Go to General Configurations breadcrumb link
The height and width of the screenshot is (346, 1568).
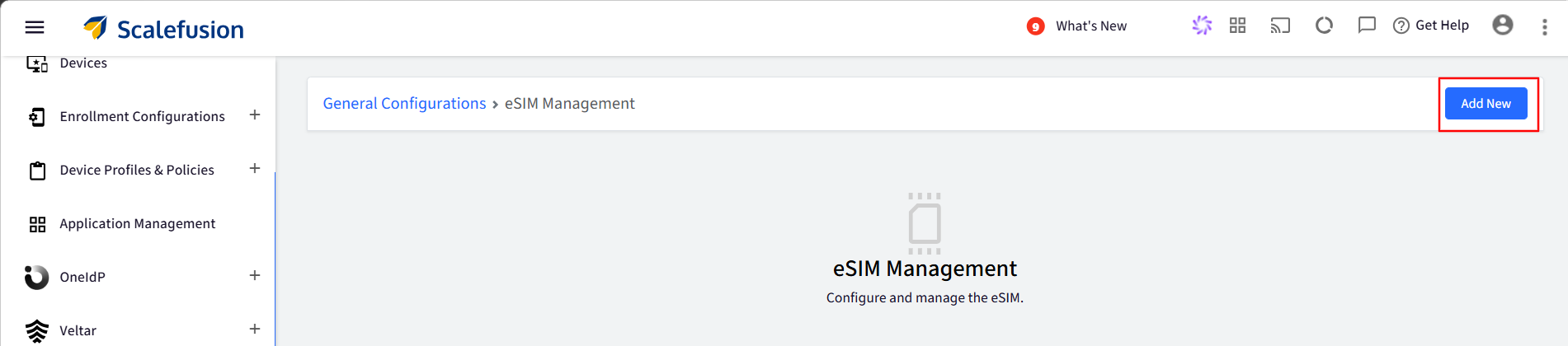tap(404, 104)
